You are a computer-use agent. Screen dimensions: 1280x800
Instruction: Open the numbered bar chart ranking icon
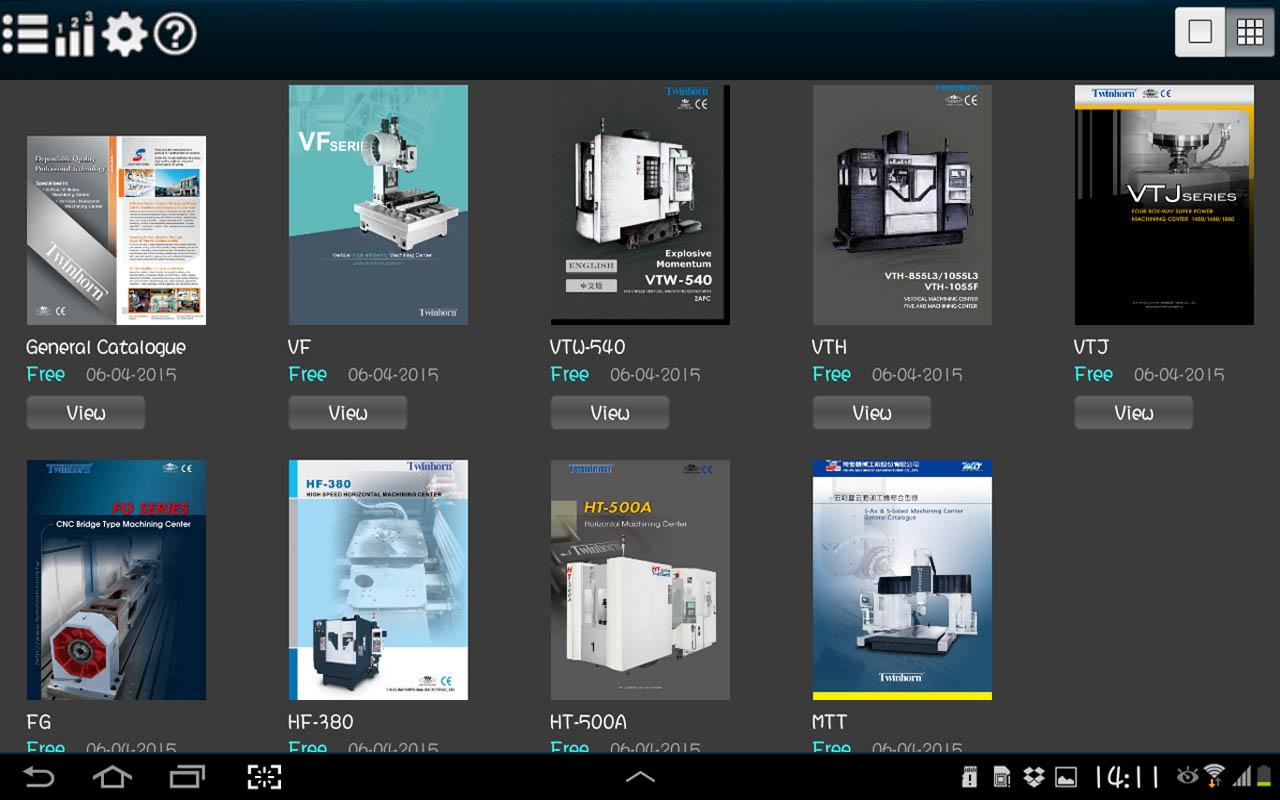point(75,34)
